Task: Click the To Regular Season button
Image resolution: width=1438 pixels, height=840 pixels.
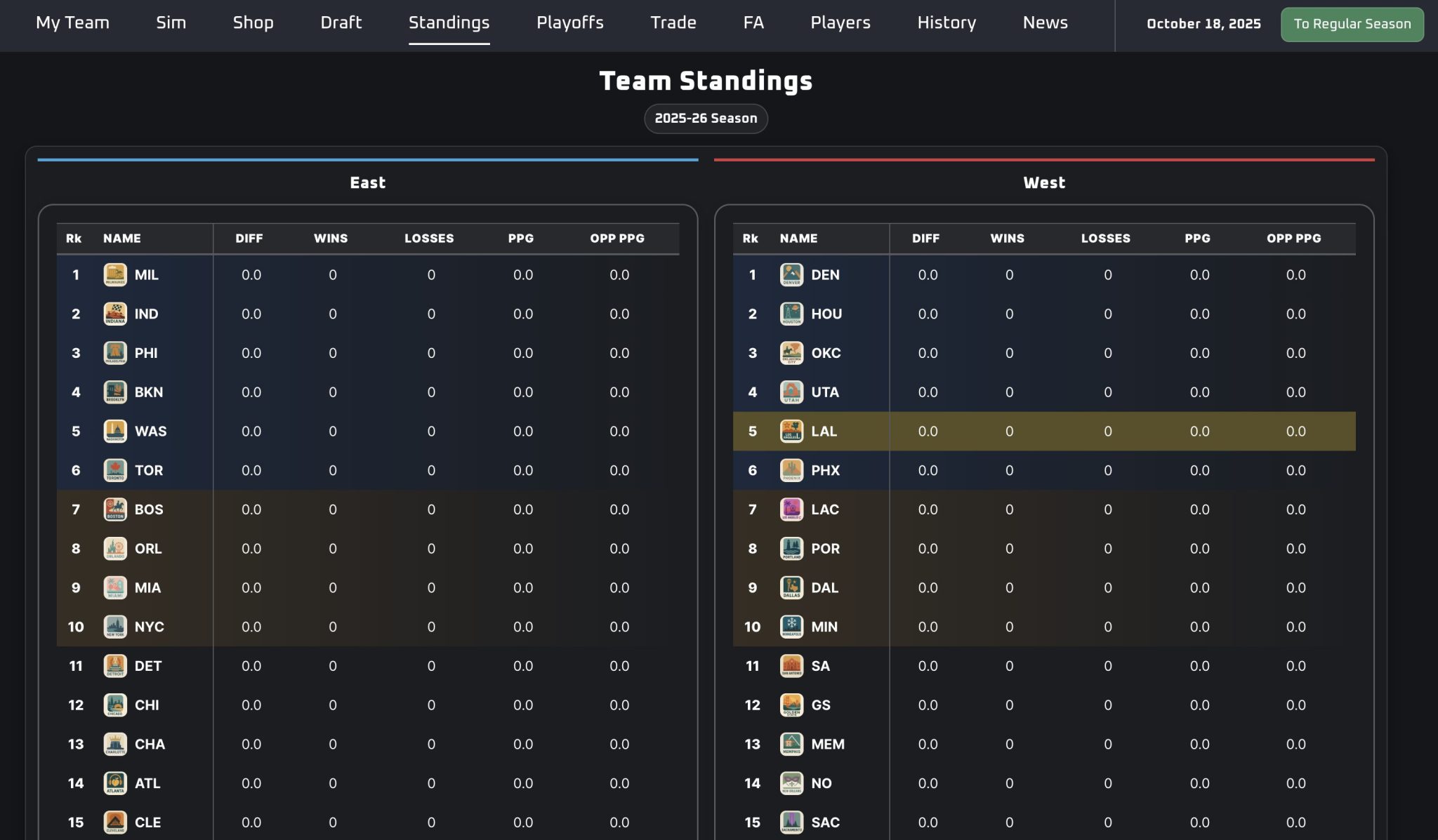Action: [x=1352, y=24]
